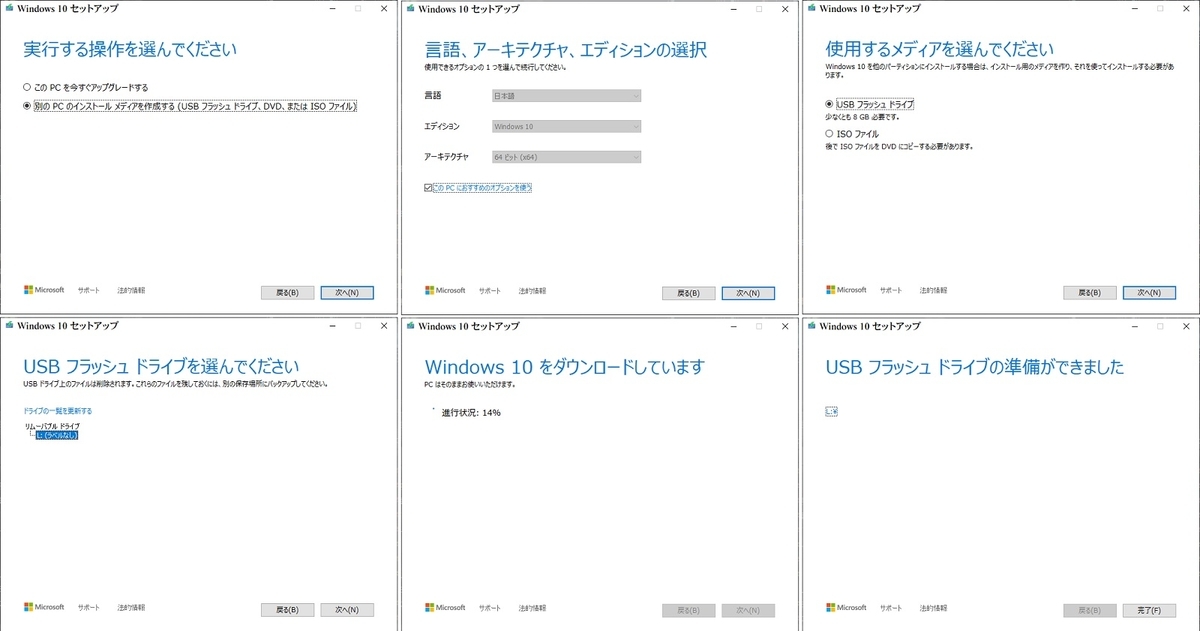Open 法的情報 link in the 使用するメディア window
1200x631 pixels.
pyautogui.click(x=933, y=290)
